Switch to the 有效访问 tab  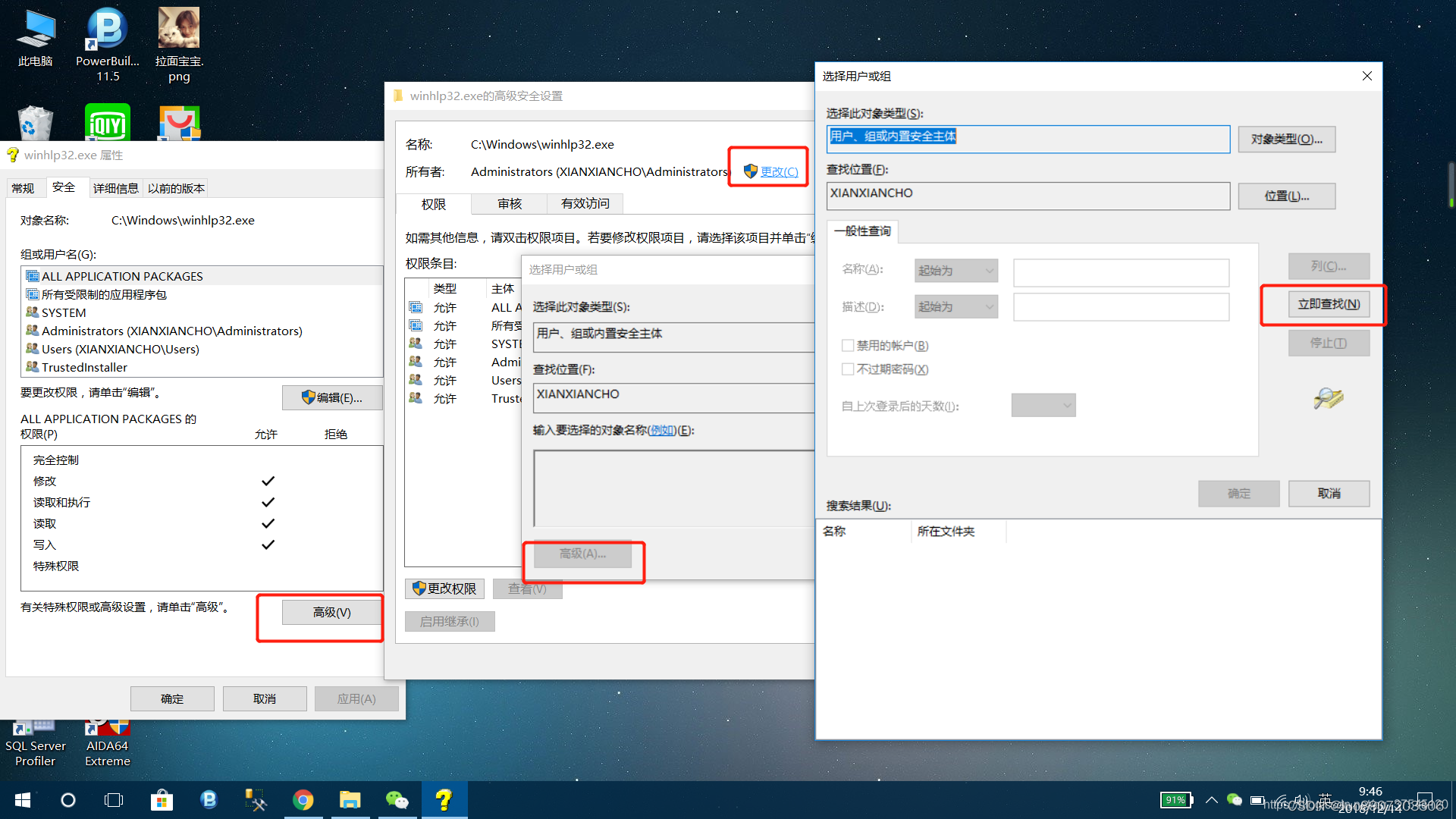pos(584,203)
